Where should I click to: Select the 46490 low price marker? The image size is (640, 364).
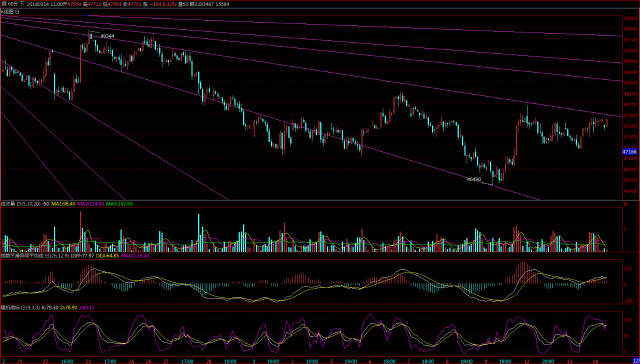tap(474, 179)
